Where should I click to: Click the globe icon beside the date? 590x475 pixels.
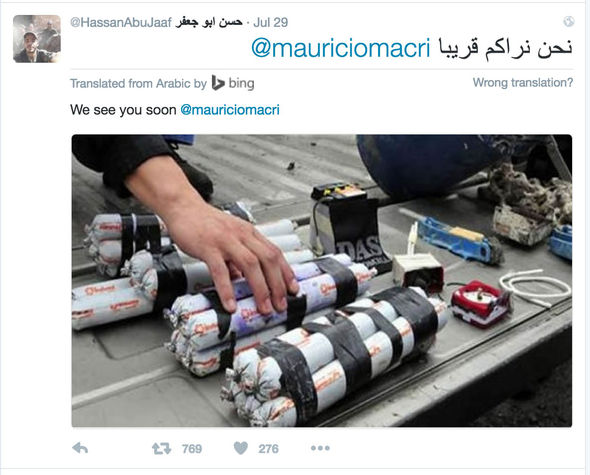(569, 21)
